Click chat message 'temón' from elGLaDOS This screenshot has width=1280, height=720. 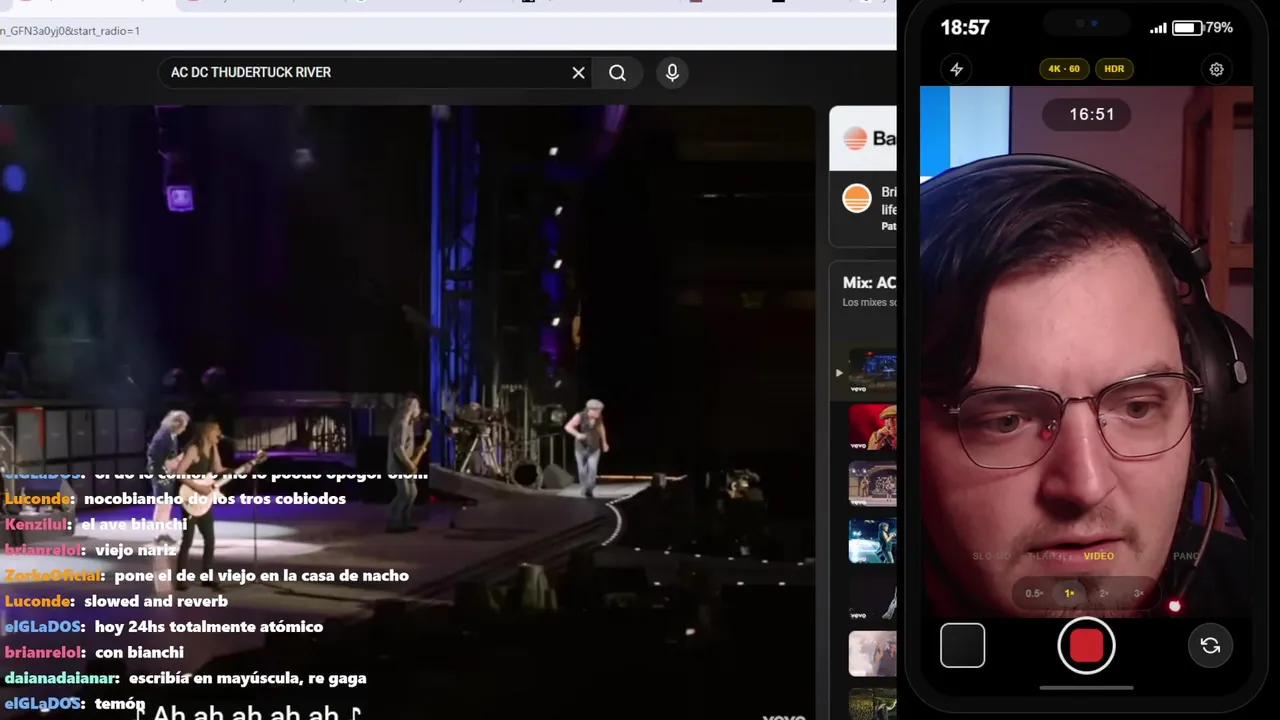click(120, 704)
